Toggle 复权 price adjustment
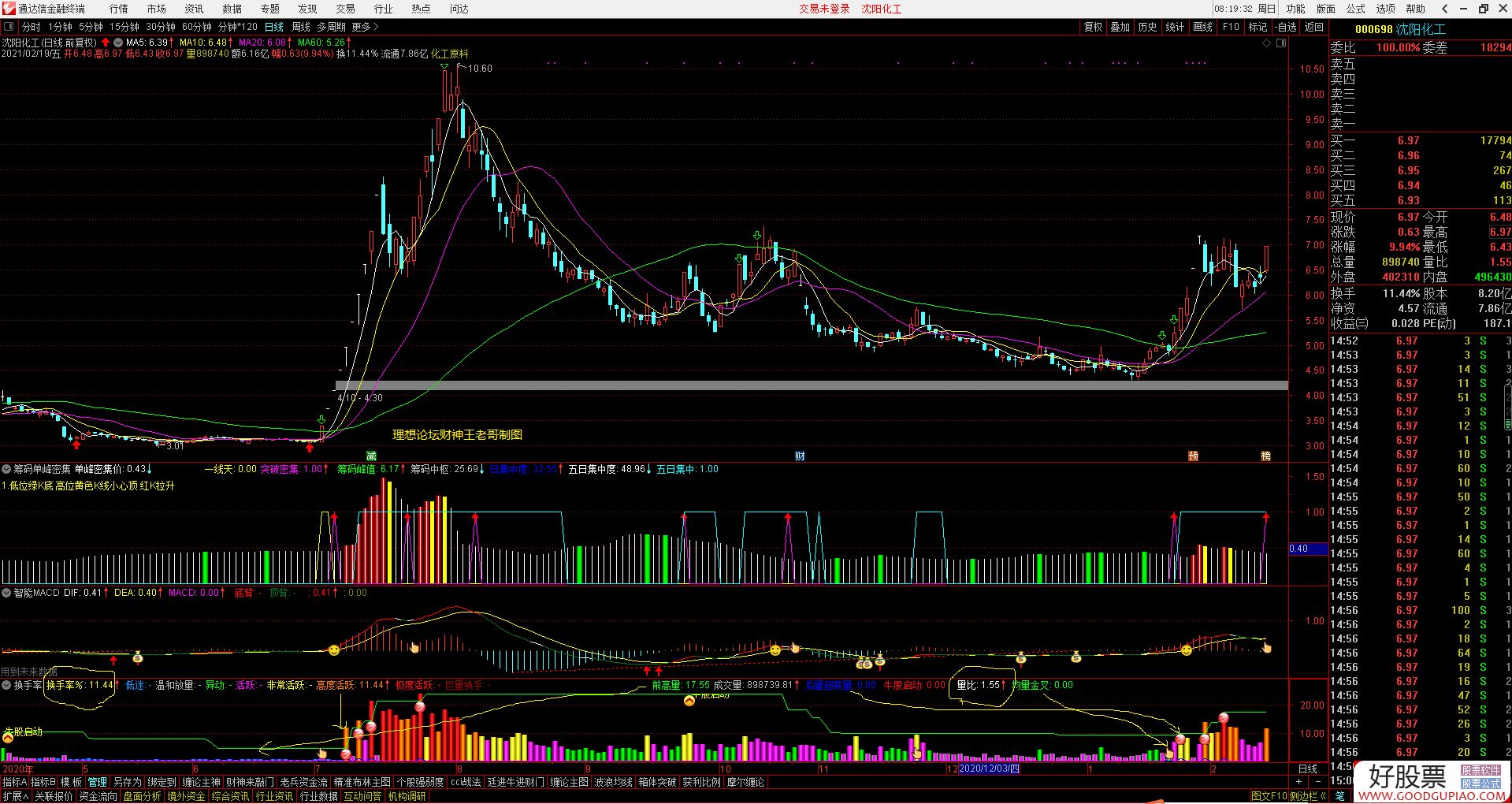 [1093, 27]
